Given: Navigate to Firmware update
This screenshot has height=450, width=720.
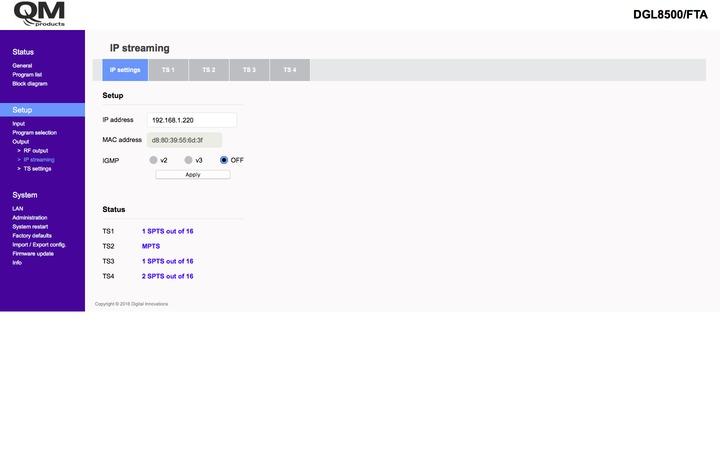Looking at the screenshot, I should 33,254.
